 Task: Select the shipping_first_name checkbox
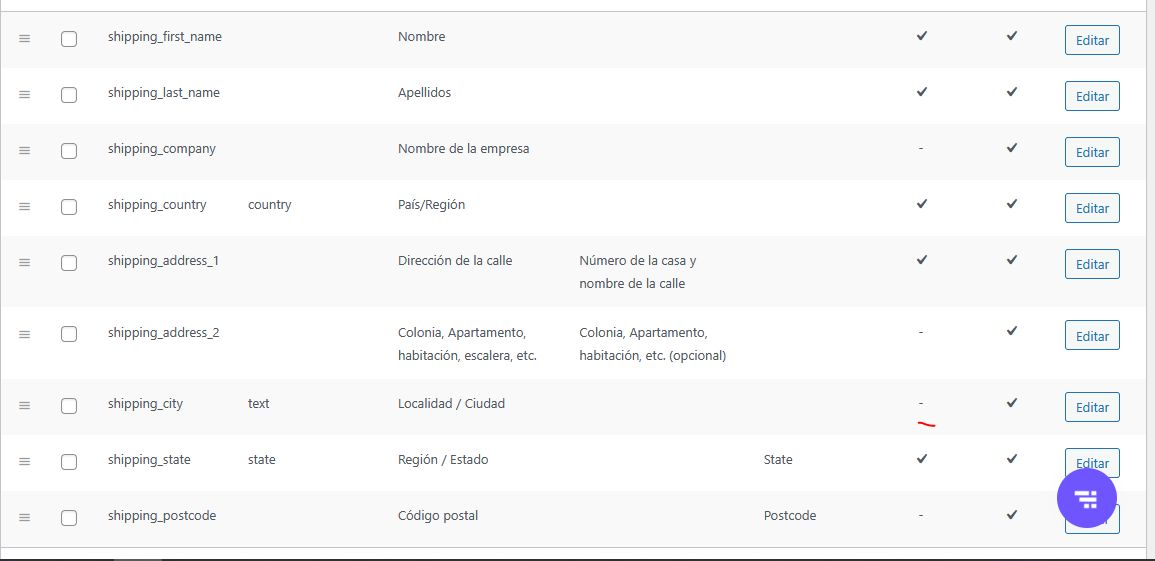click(x=69, y=39)
